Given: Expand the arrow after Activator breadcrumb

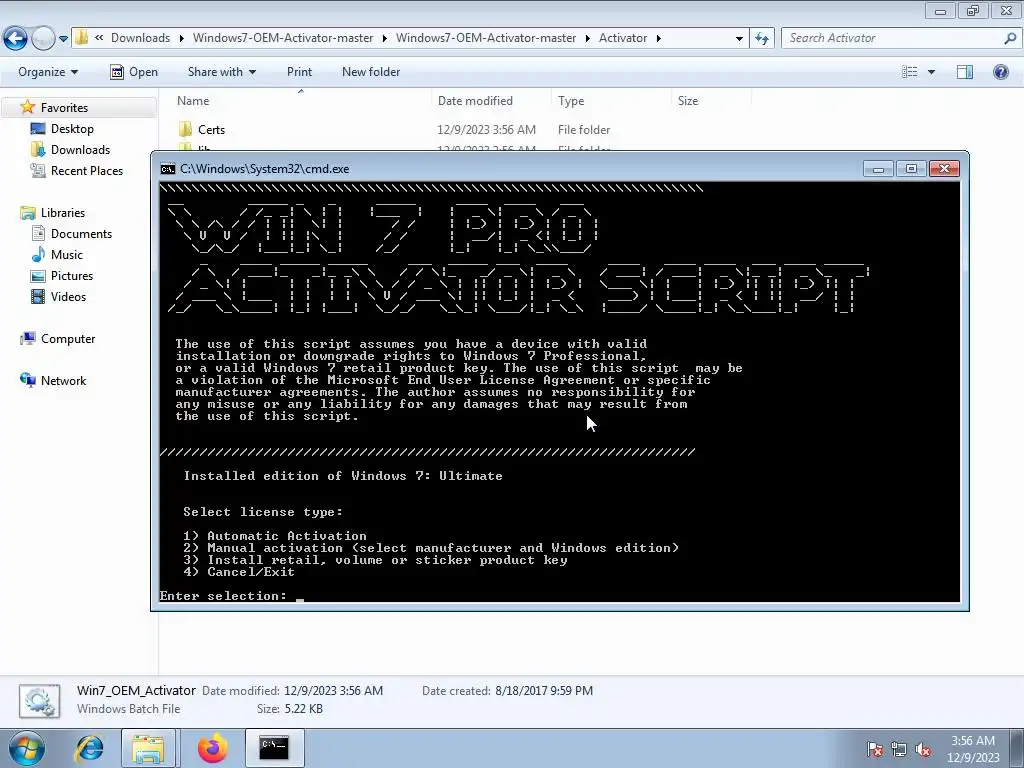Looking at the screenshot, I should 658,39.
